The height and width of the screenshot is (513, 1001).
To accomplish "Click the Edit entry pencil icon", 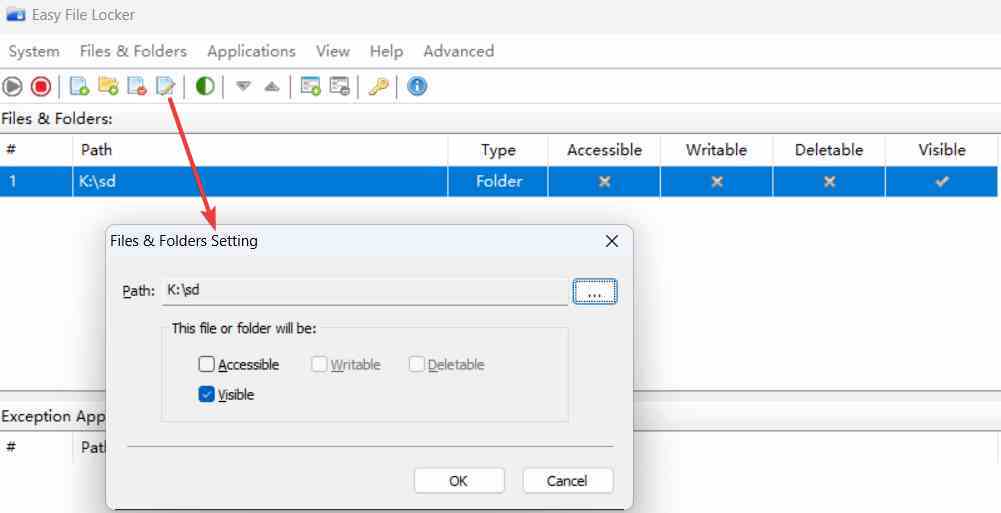I will coord(166,86).
